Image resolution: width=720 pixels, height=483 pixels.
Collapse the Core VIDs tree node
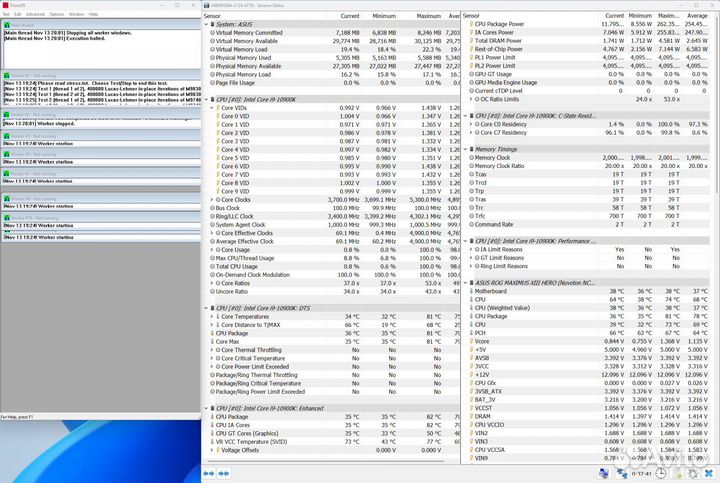(x=212, y=108)
